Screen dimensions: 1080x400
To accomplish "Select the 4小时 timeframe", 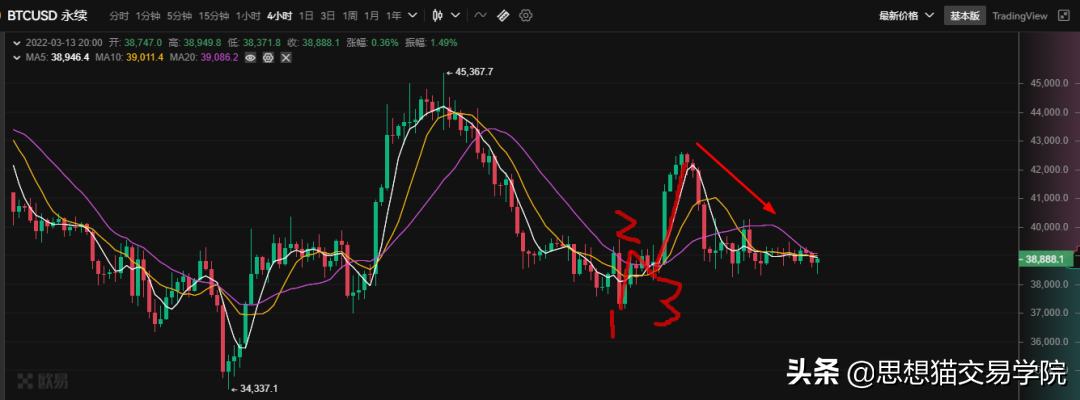I will pos(280,15).
